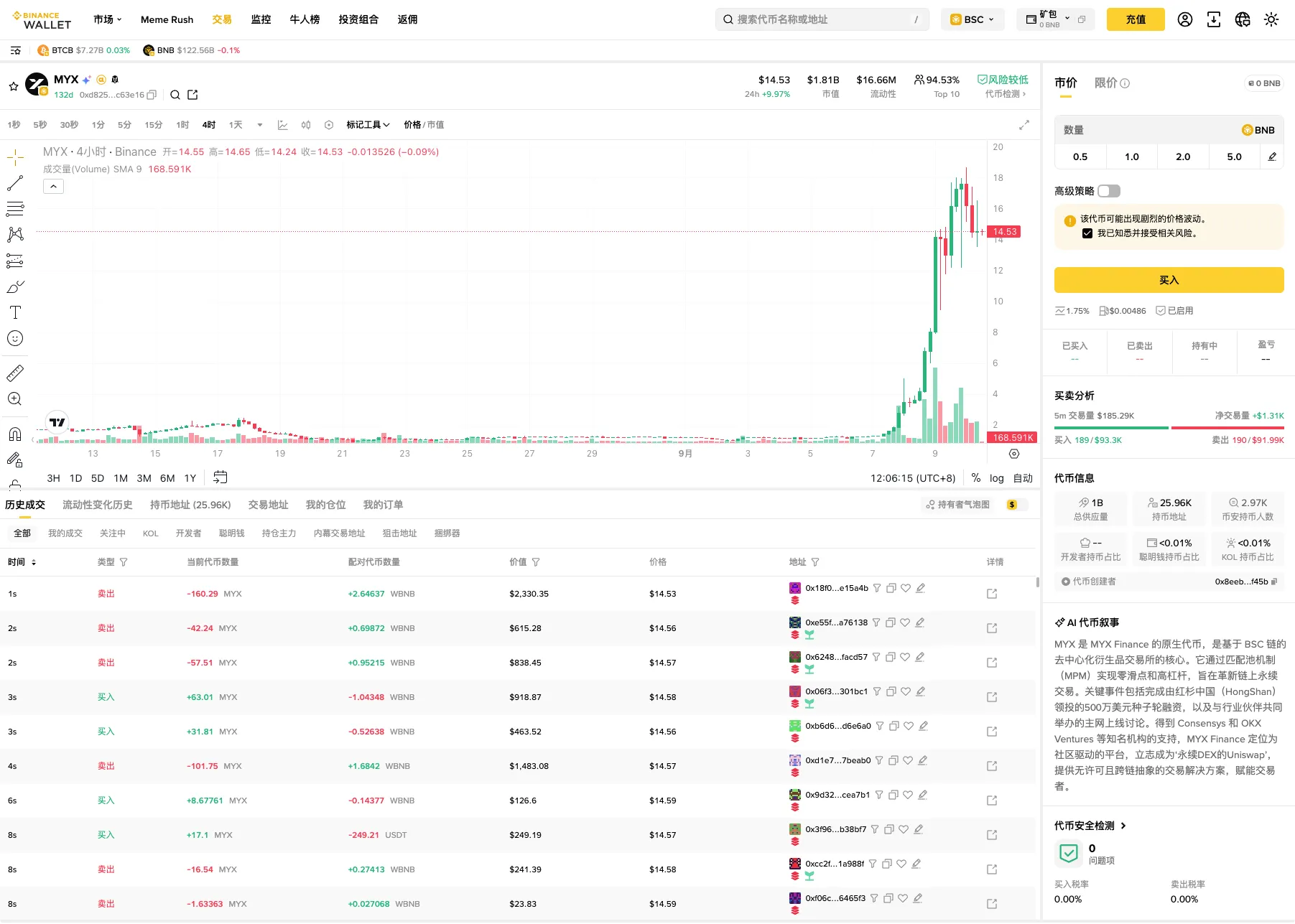1295x924 pixels.
Task: Toggle the 高级策略 advanced strategy switch
Action: tap(1109, 191)
